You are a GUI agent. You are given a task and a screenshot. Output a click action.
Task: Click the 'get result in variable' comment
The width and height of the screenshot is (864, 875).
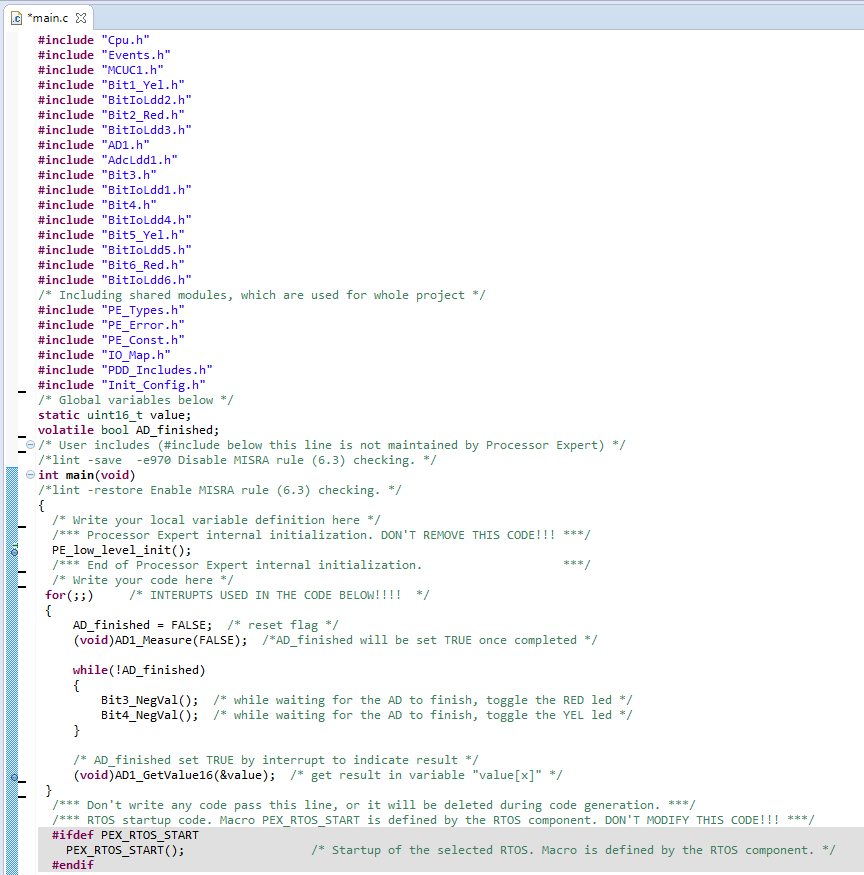426,776
